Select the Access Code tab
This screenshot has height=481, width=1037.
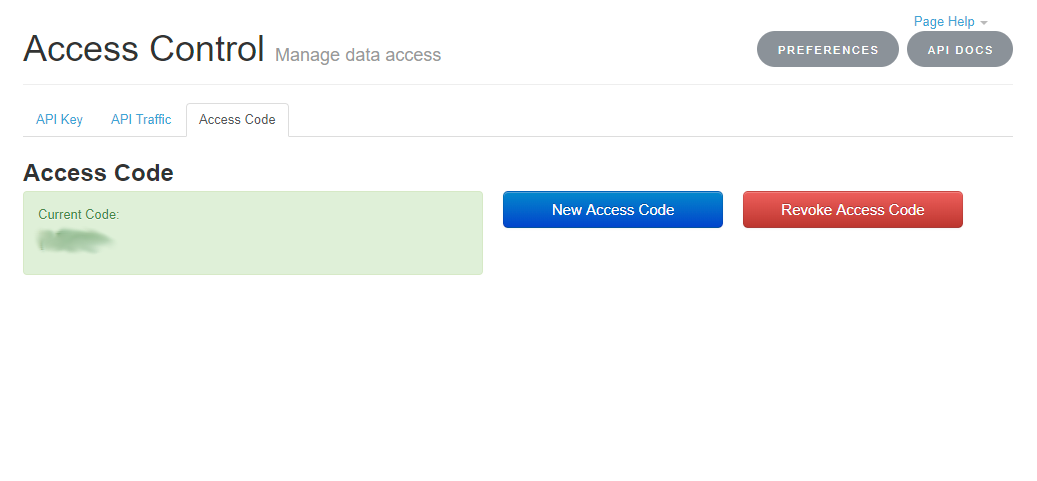pyautogui.click(x=237, y=120)
